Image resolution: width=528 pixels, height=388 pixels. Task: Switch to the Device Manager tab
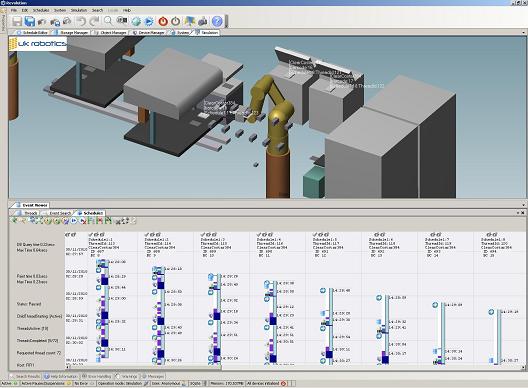click(x=148, y=33)
